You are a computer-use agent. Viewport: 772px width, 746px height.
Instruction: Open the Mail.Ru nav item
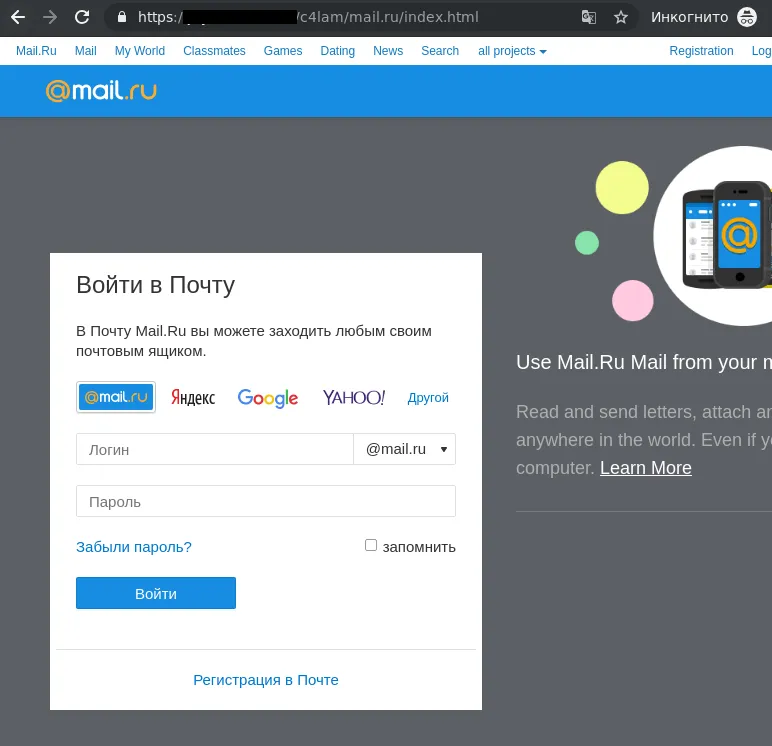pyautogui.click(x=36, y=51)
